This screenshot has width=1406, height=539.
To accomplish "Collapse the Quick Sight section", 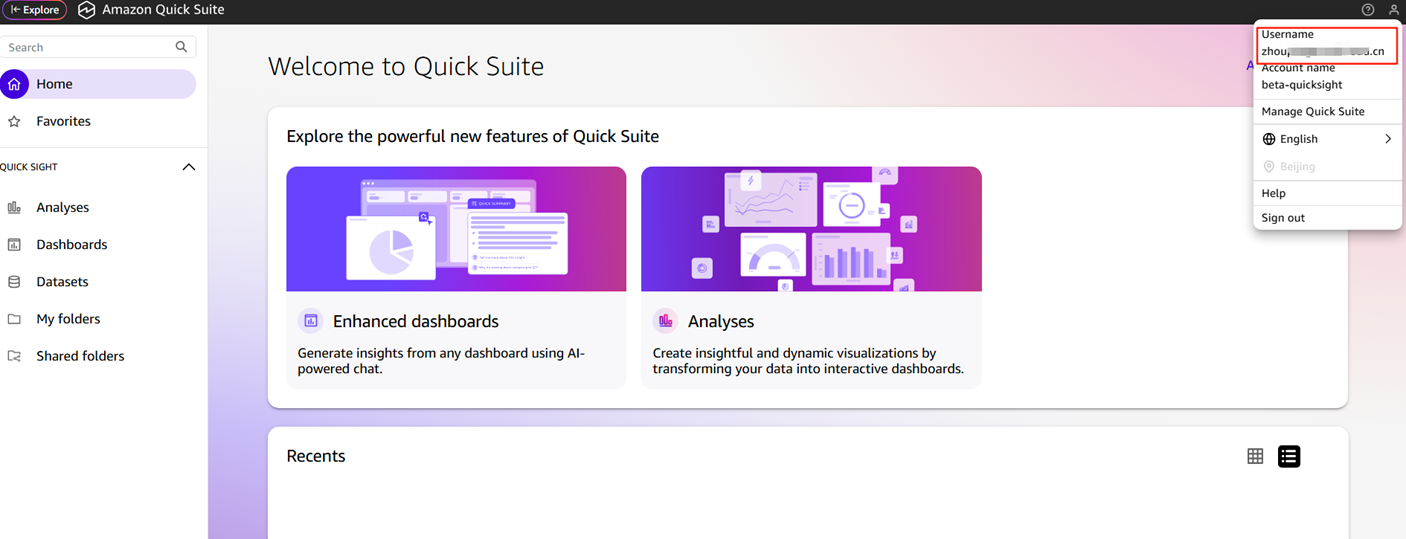I will 188,167.
